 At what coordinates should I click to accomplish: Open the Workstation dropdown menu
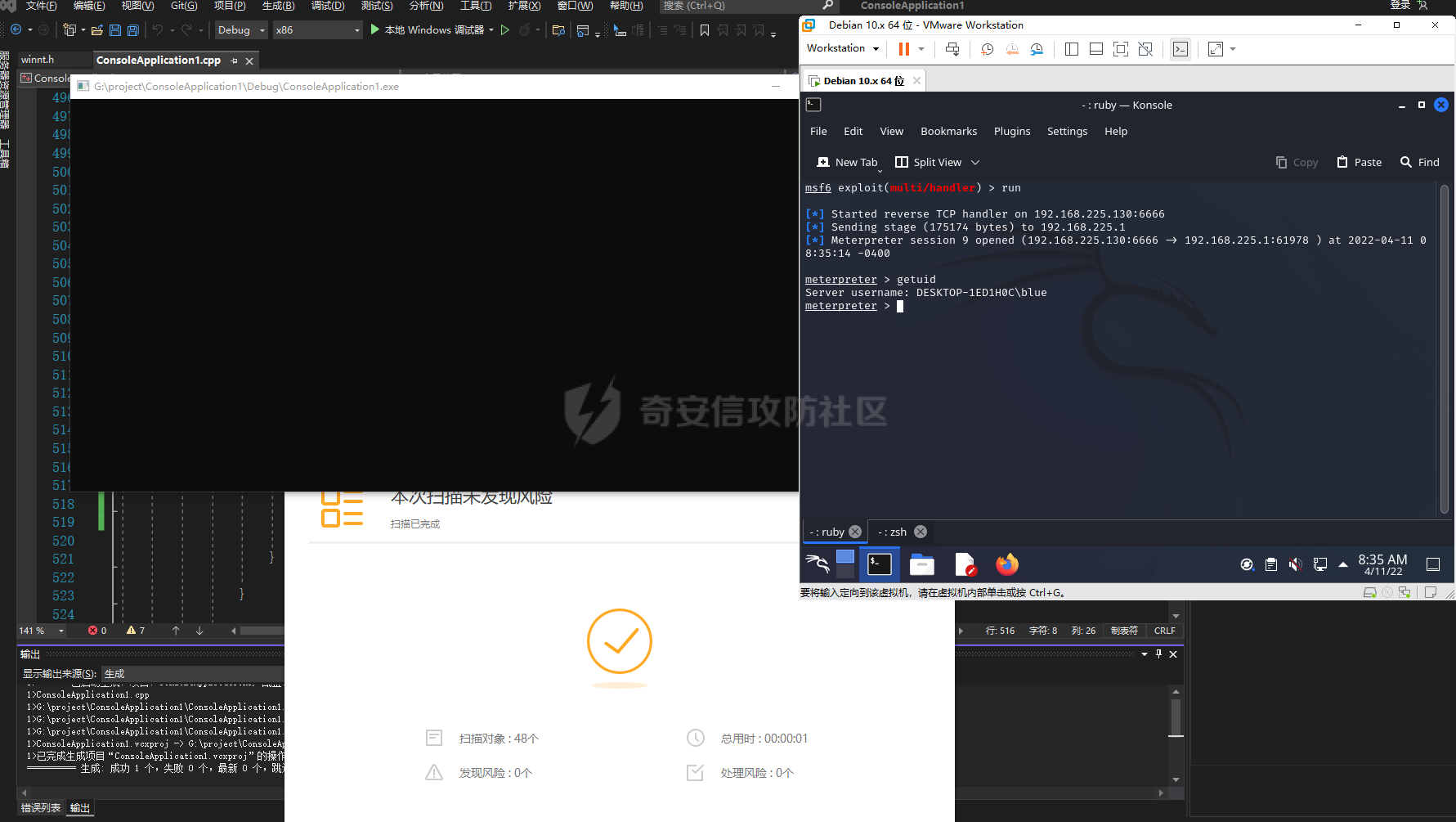click(x=843, y=48)
